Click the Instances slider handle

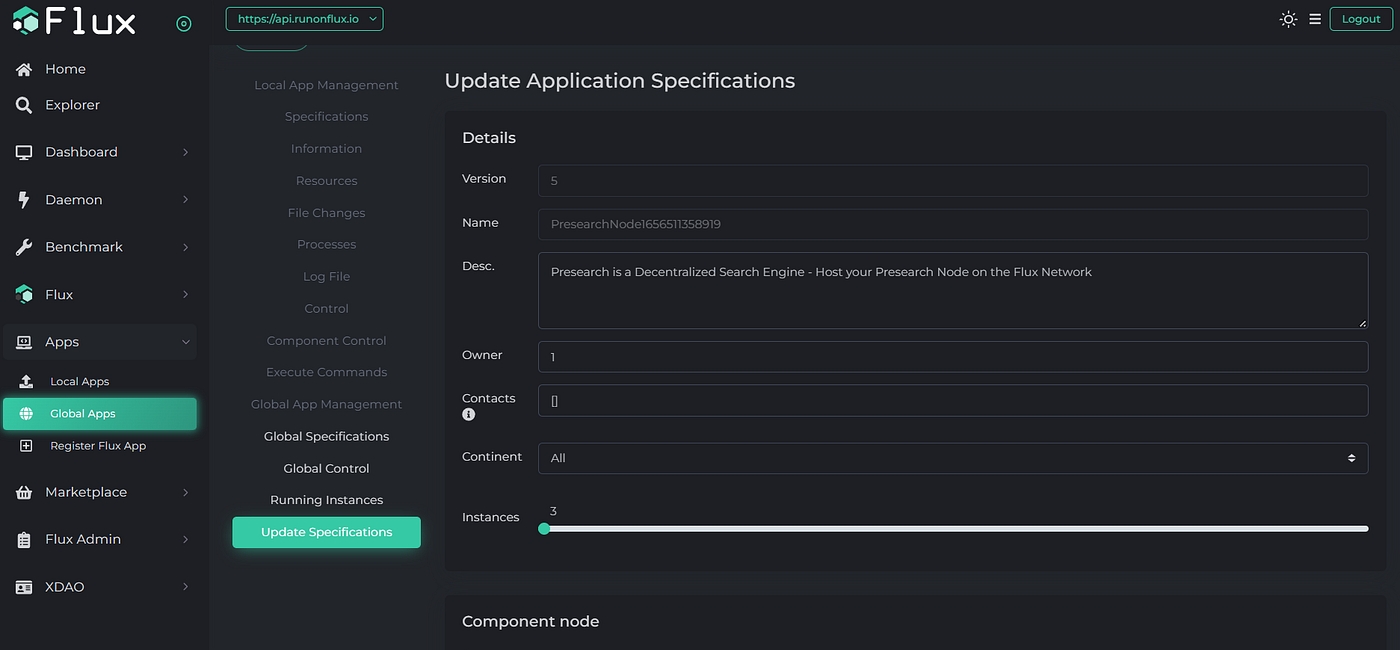544,529
